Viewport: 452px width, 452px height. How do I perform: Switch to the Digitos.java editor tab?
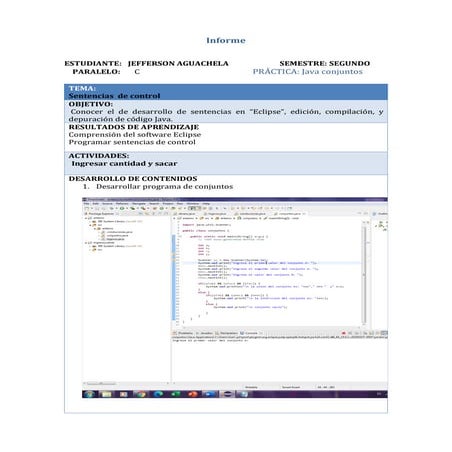point(215,214)
